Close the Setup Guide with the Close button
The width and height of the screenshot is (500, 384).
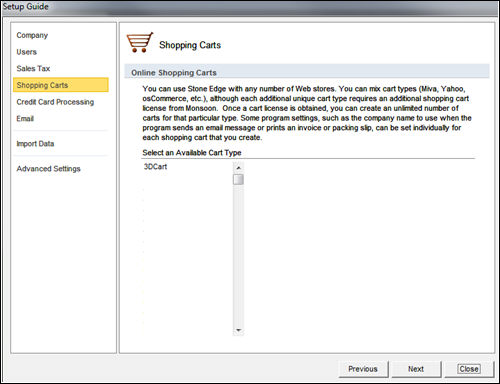469,369
